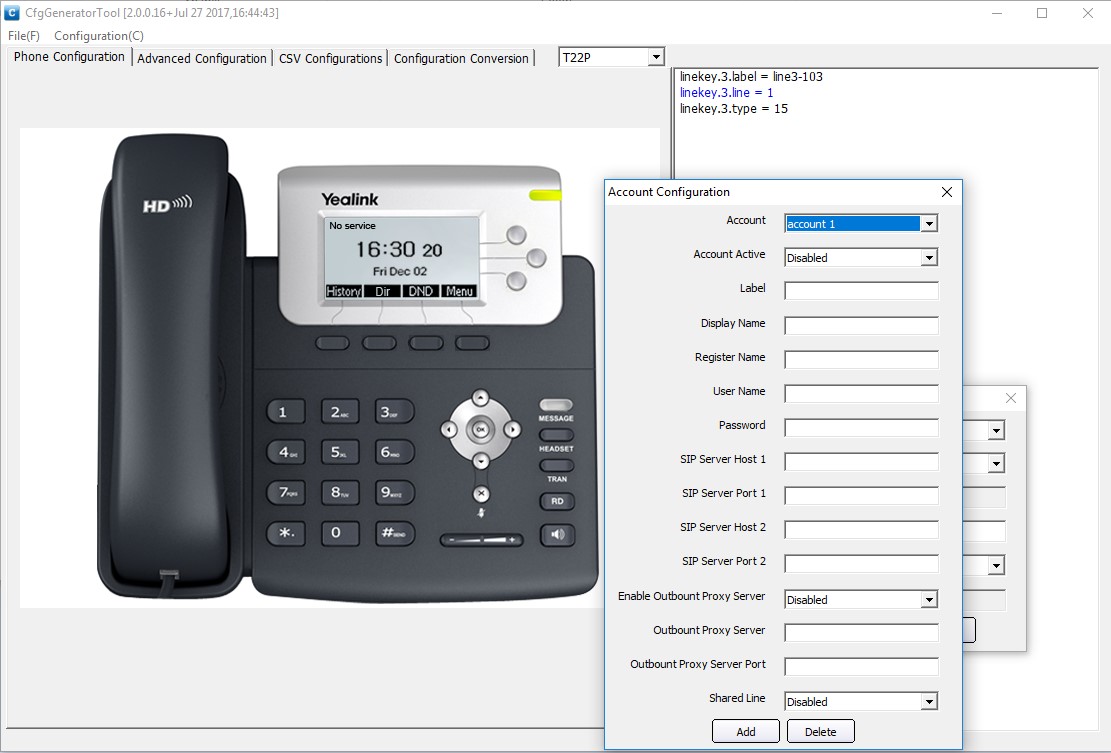Click the phone's right arrow navigation key
Image resolution: width=1111 pixels, height=753 pixels.
pos(512,429)
